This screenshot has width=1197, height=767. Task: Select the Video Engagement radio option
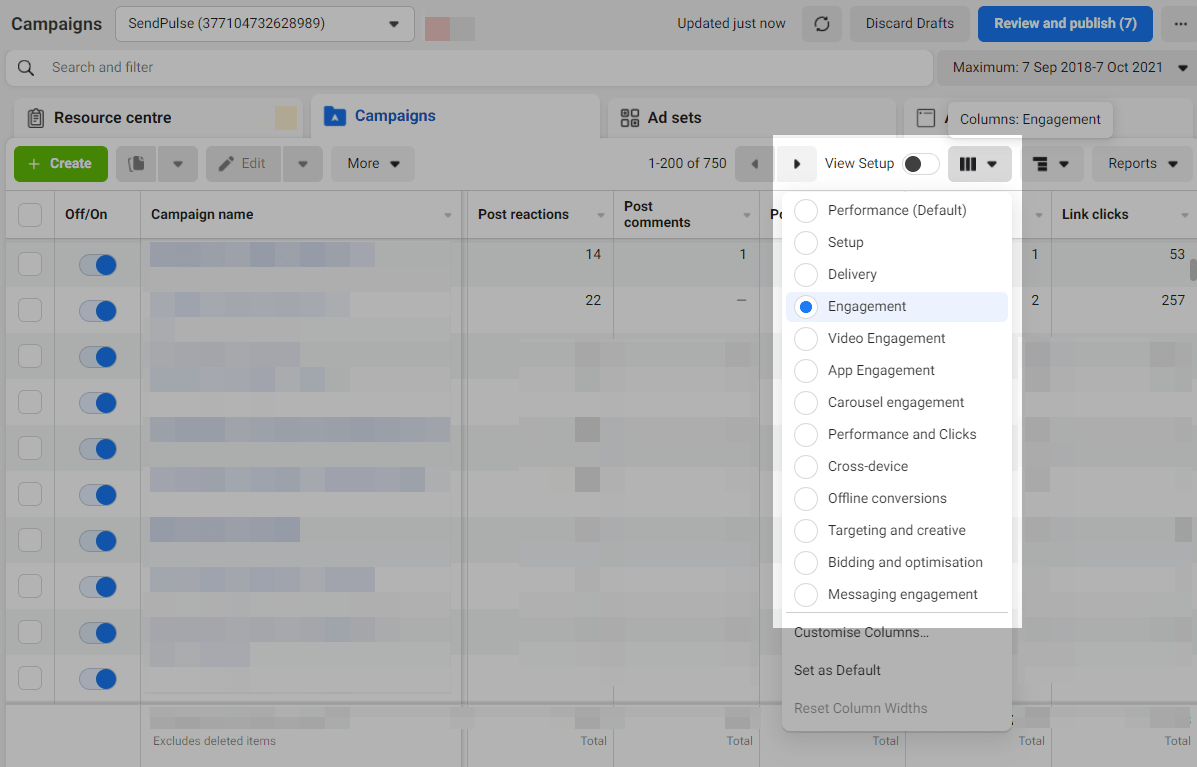coord(806,339)
